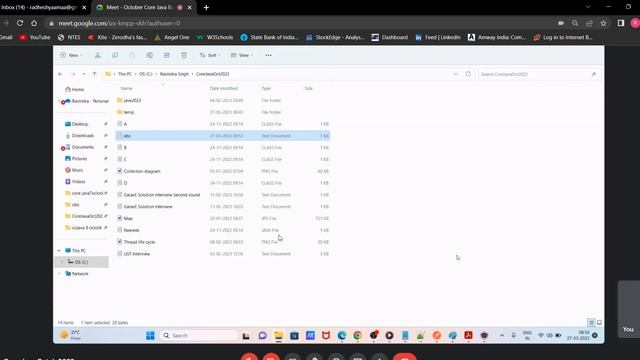Screen dimensions: 640x360
Task: Open the three-dots See more menu
Action: point(268,55)
